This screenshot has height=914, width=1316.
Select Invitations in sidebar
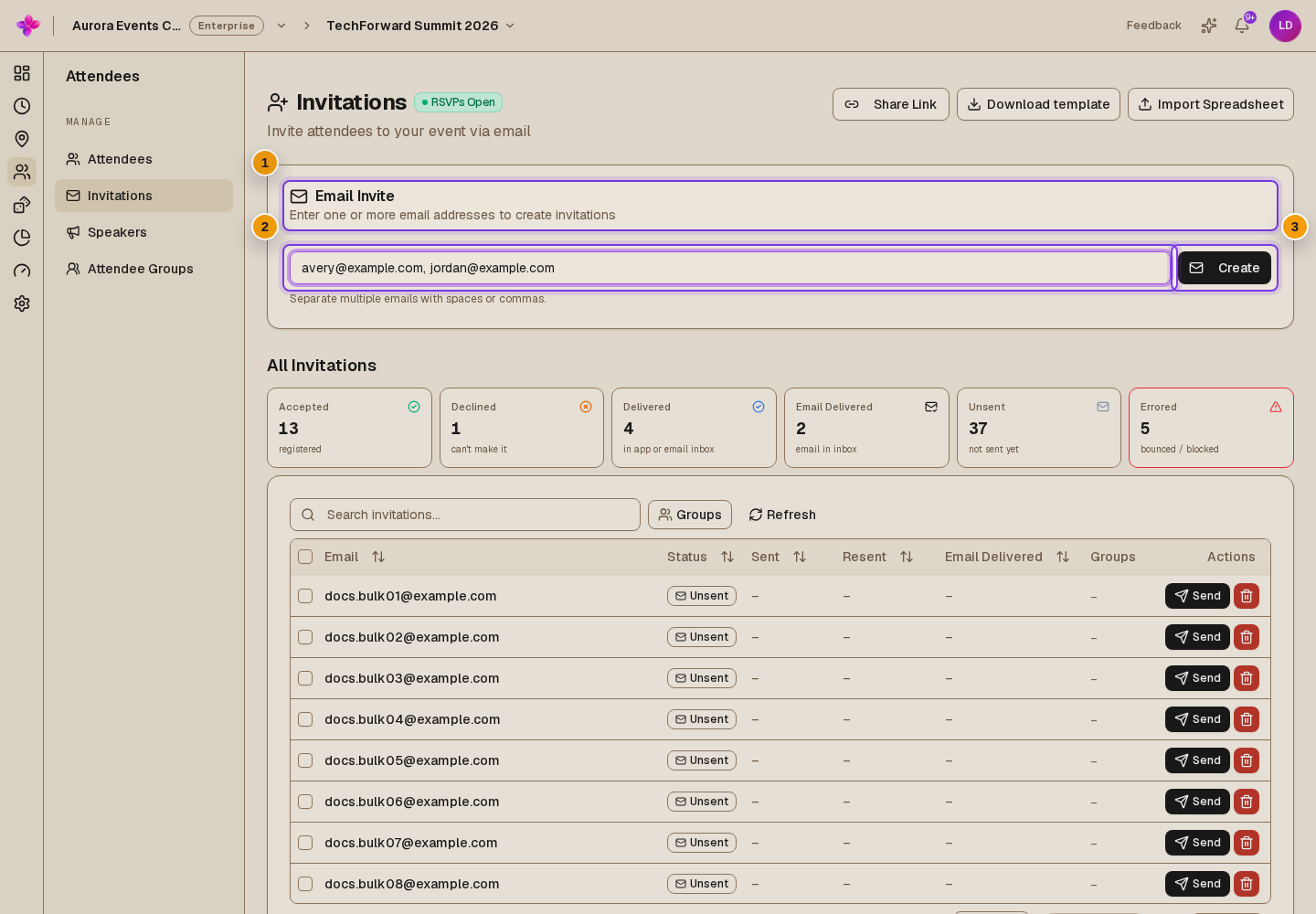143,196
